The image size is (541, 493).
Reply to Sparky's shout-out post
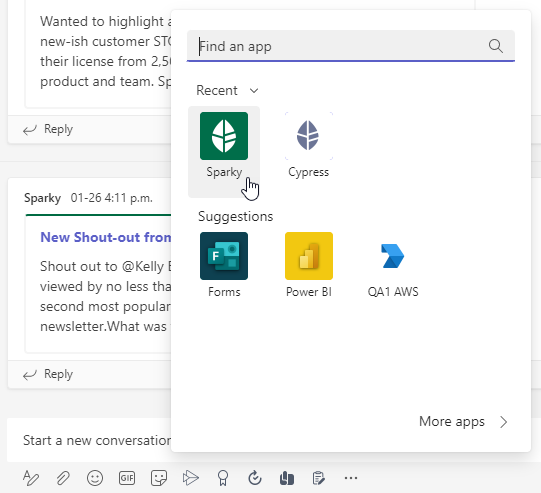(x=48, y=374)
